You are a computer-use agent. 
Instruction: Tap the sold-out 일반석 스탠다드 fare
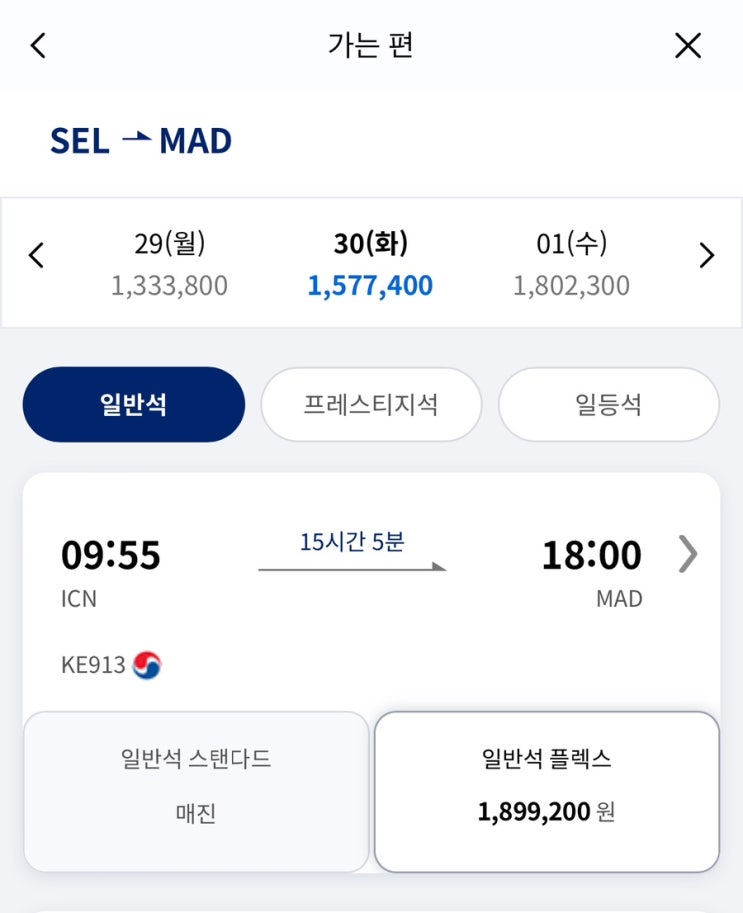pyautogui.click(x=196, y=791)
